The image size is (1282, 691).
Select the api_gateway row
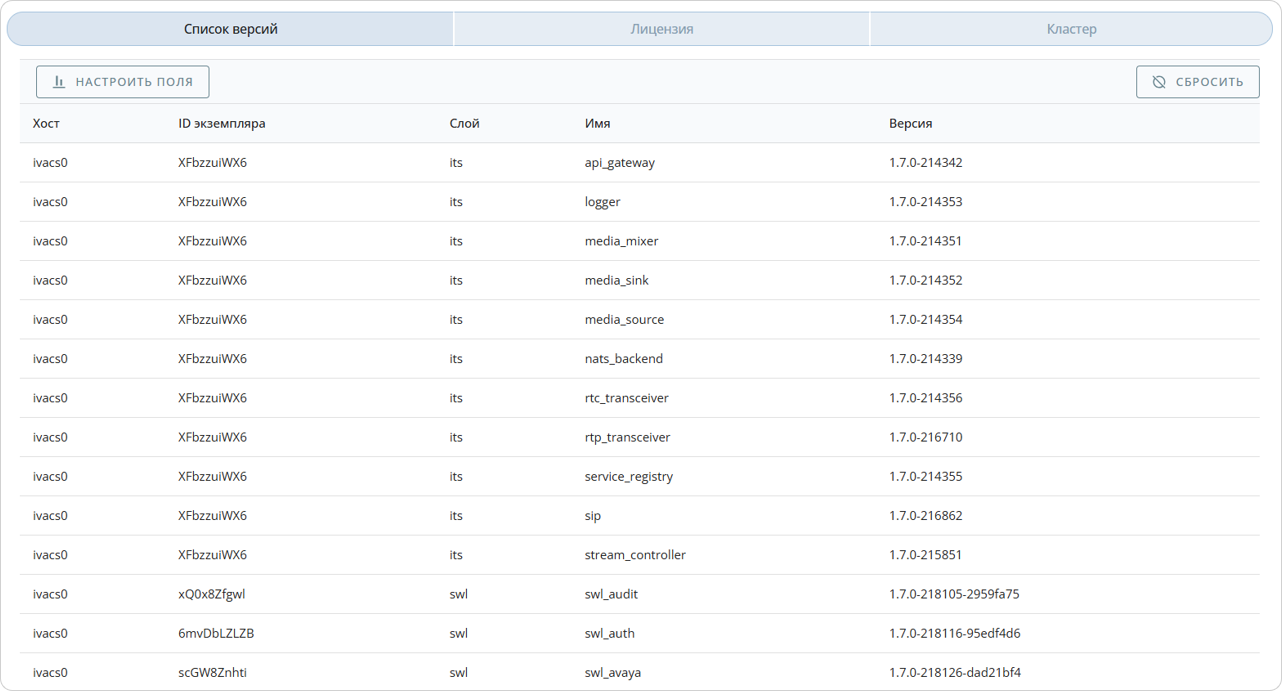pyautogui.click(x=619, y=162)
